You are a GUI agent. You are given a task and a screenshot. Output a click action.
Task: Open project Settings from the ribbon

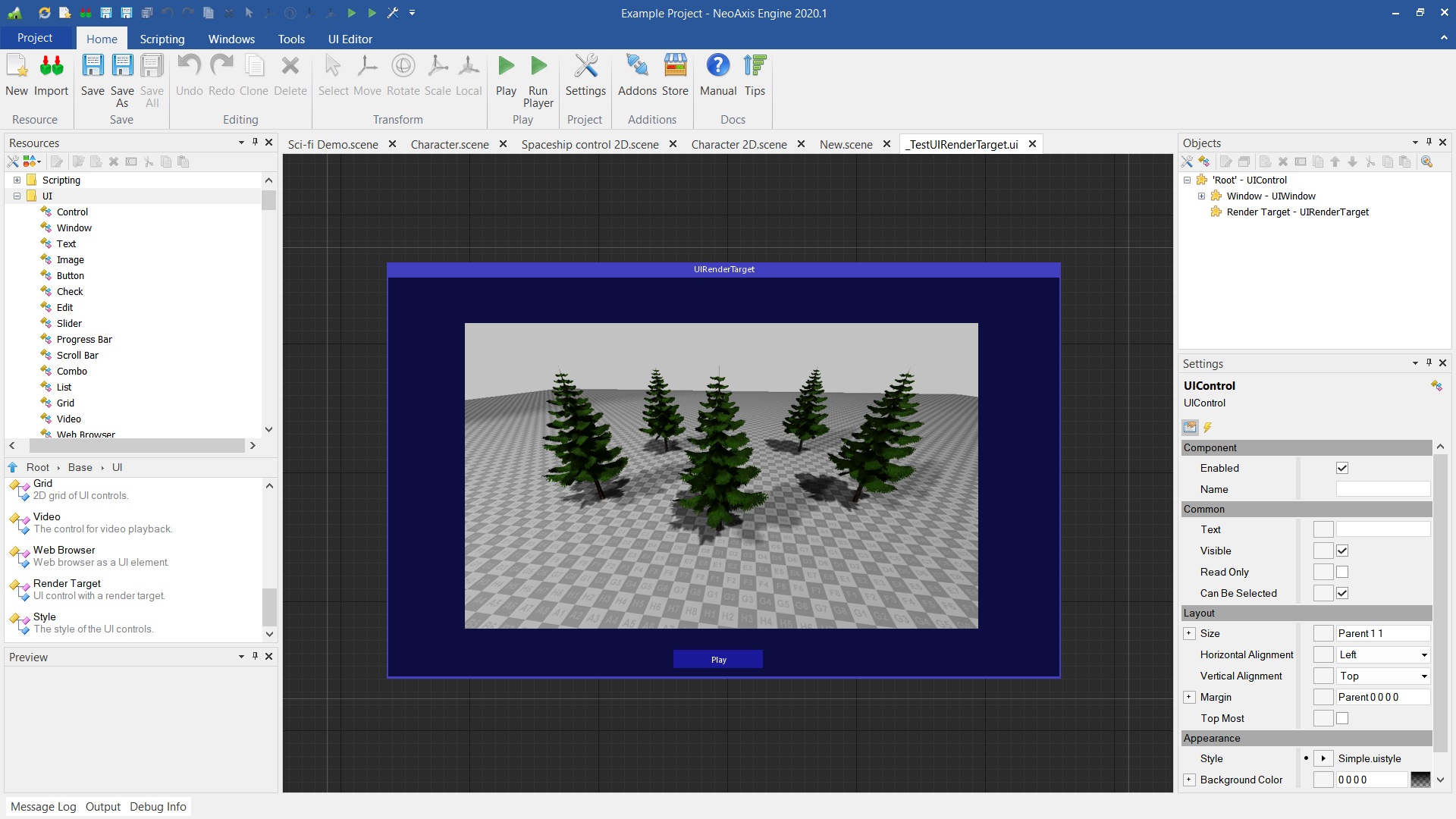click(585, 67)
